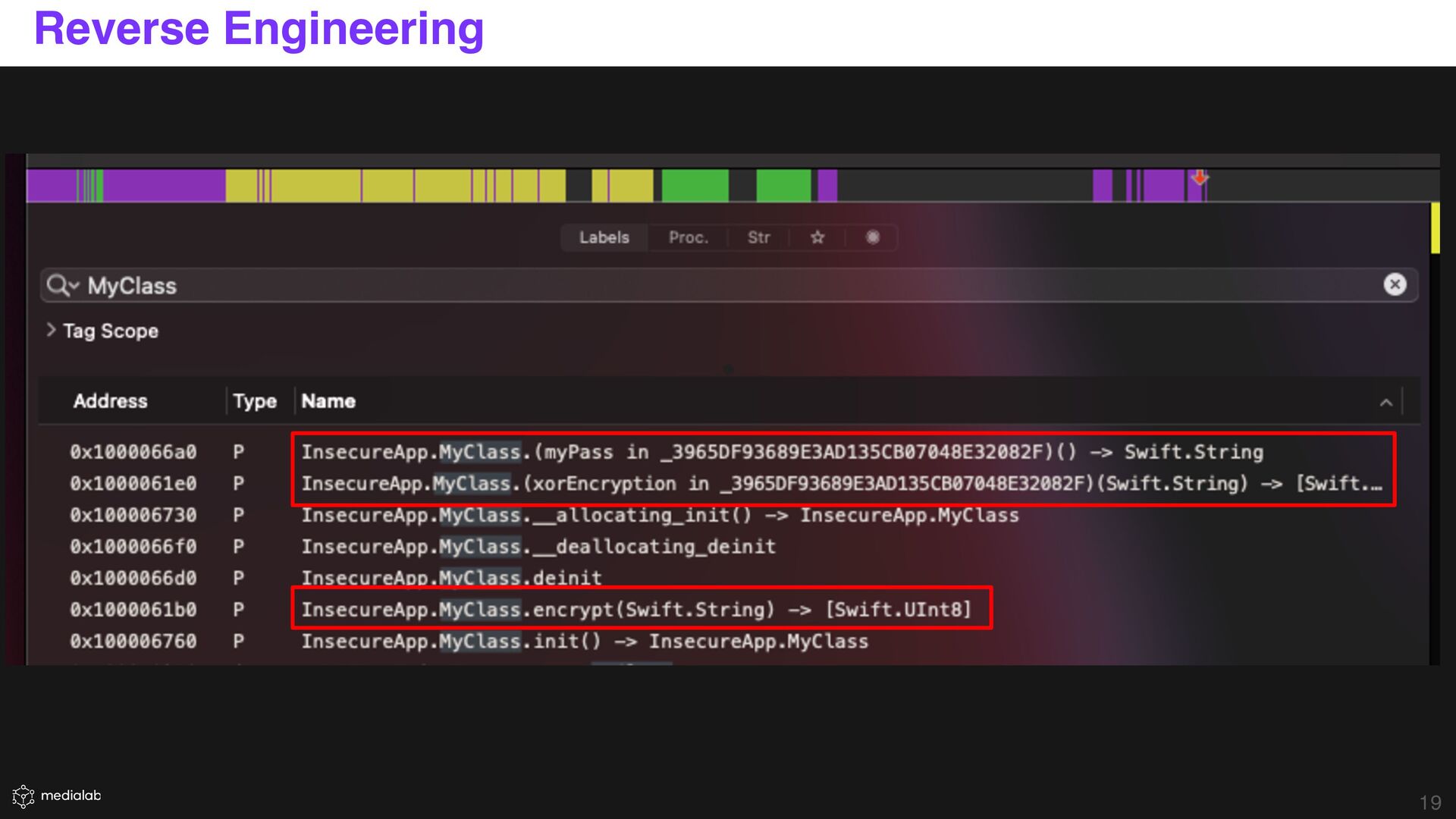The image size is (1456, 819).
Task: Click the red arrow marker in navigation bar
Action: (1199, 178)
